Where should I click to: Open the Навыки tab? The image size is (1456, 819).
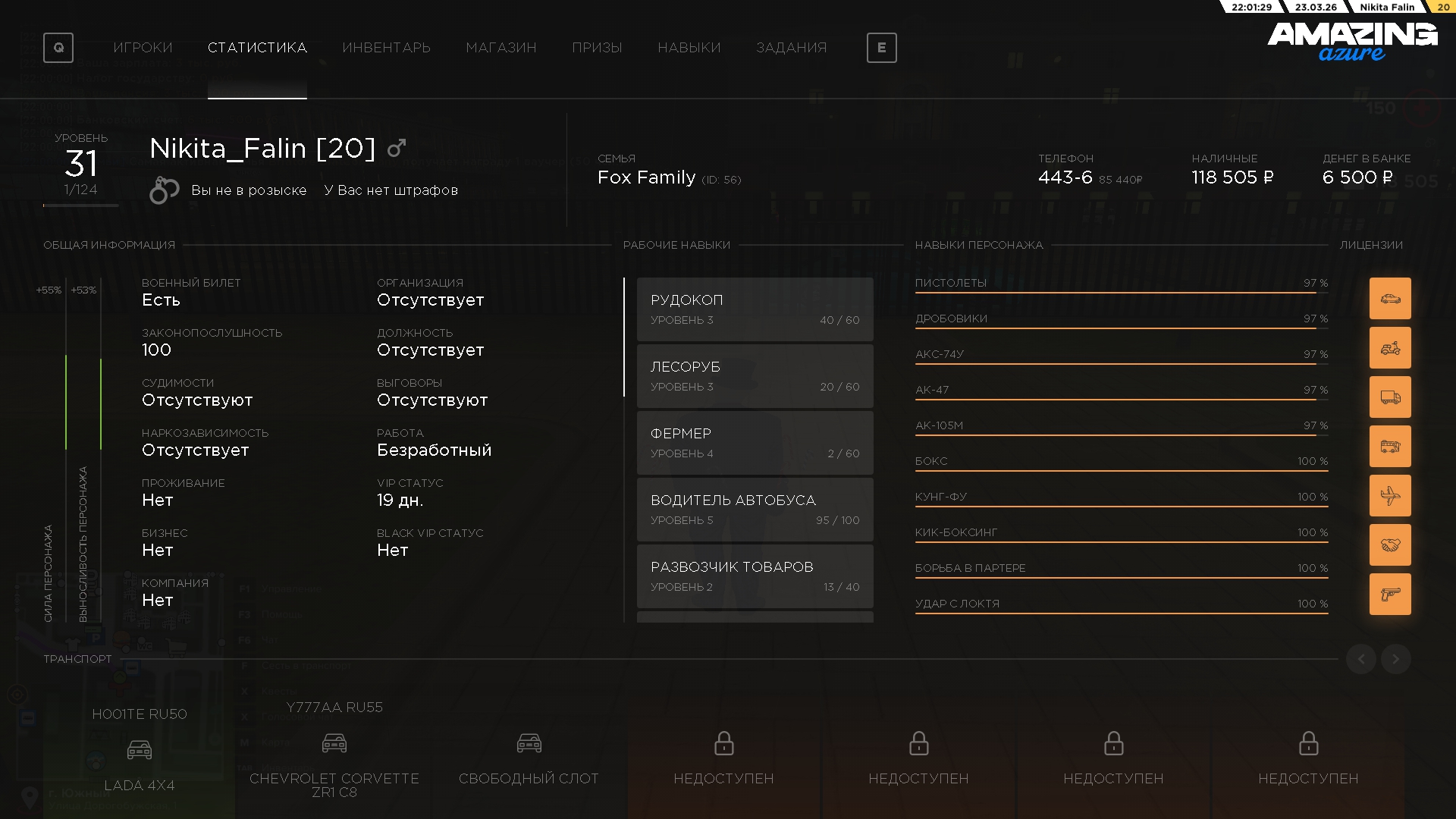pyautogui.click(x=689, y=48)
